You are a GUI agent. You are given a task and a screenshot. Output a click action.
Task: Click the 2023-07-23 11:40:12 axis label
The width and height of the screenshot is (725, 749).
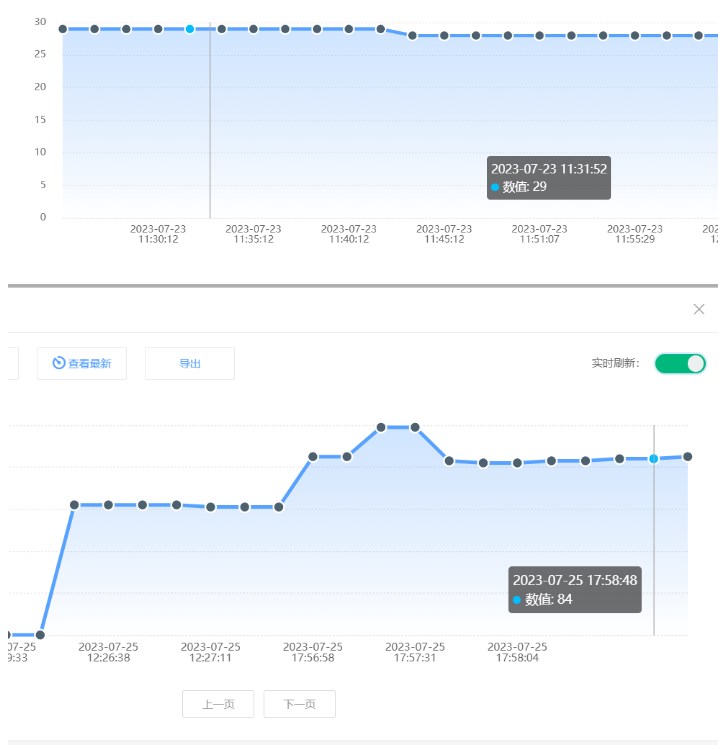(349, 234)
